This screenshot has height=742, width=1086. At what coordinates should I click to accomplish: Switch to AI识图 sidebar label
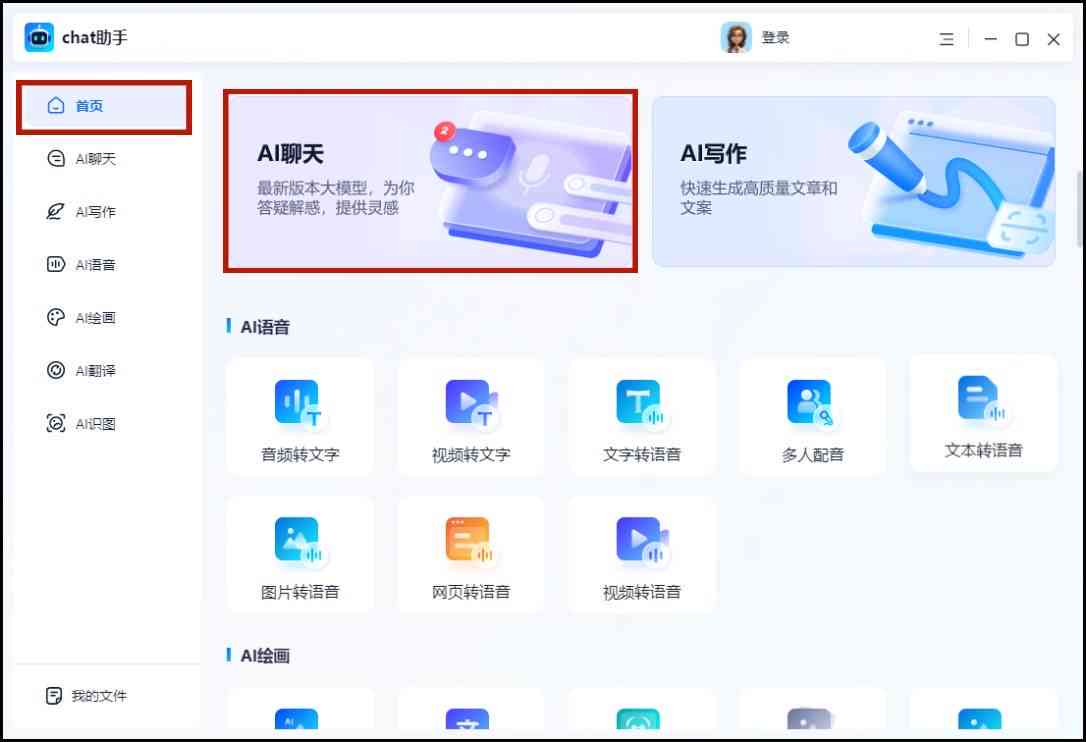96,423
